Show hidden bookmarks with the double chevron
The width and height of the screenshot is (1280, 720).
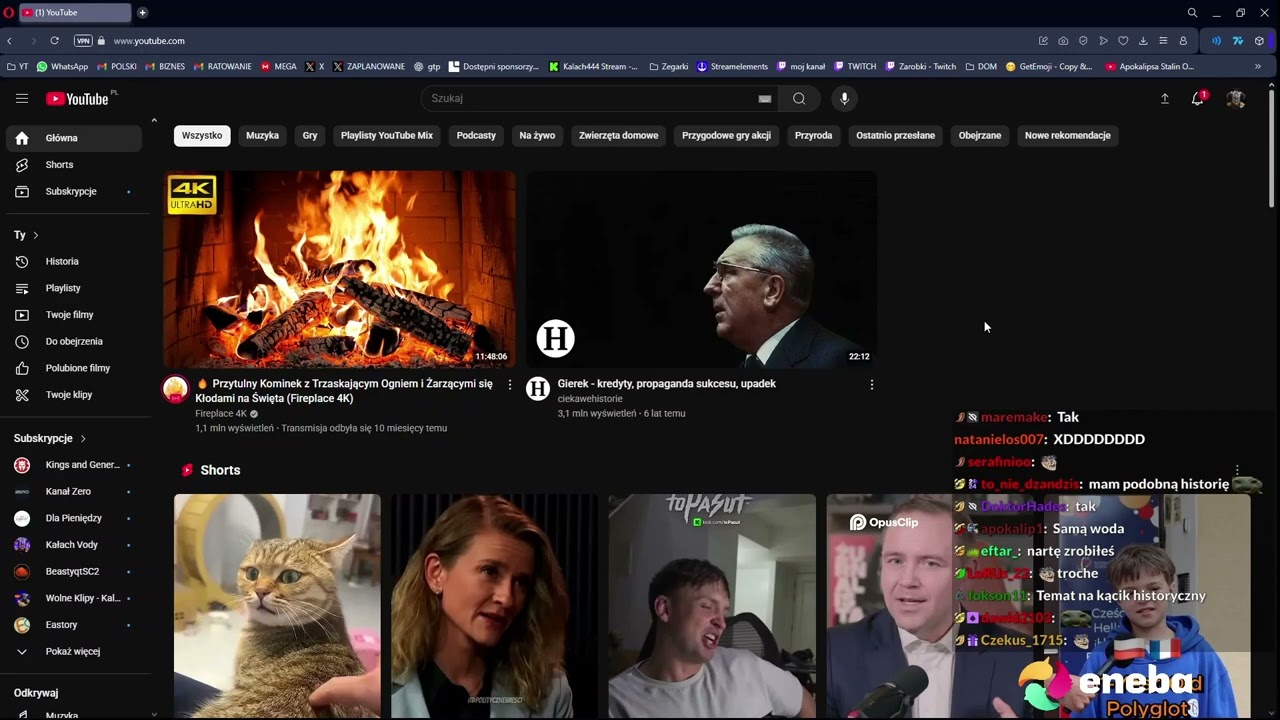tap(1258, 67)
